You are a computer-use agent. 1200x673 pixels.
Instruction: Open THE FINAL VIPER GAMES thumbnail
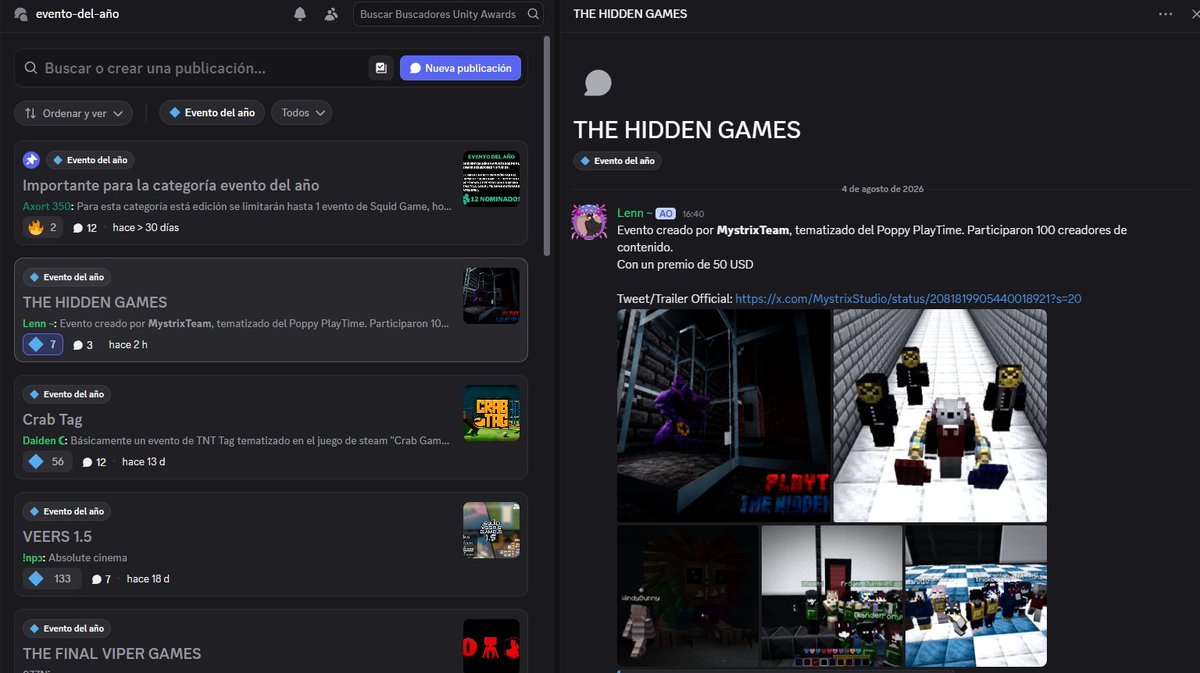coord(491,646)
